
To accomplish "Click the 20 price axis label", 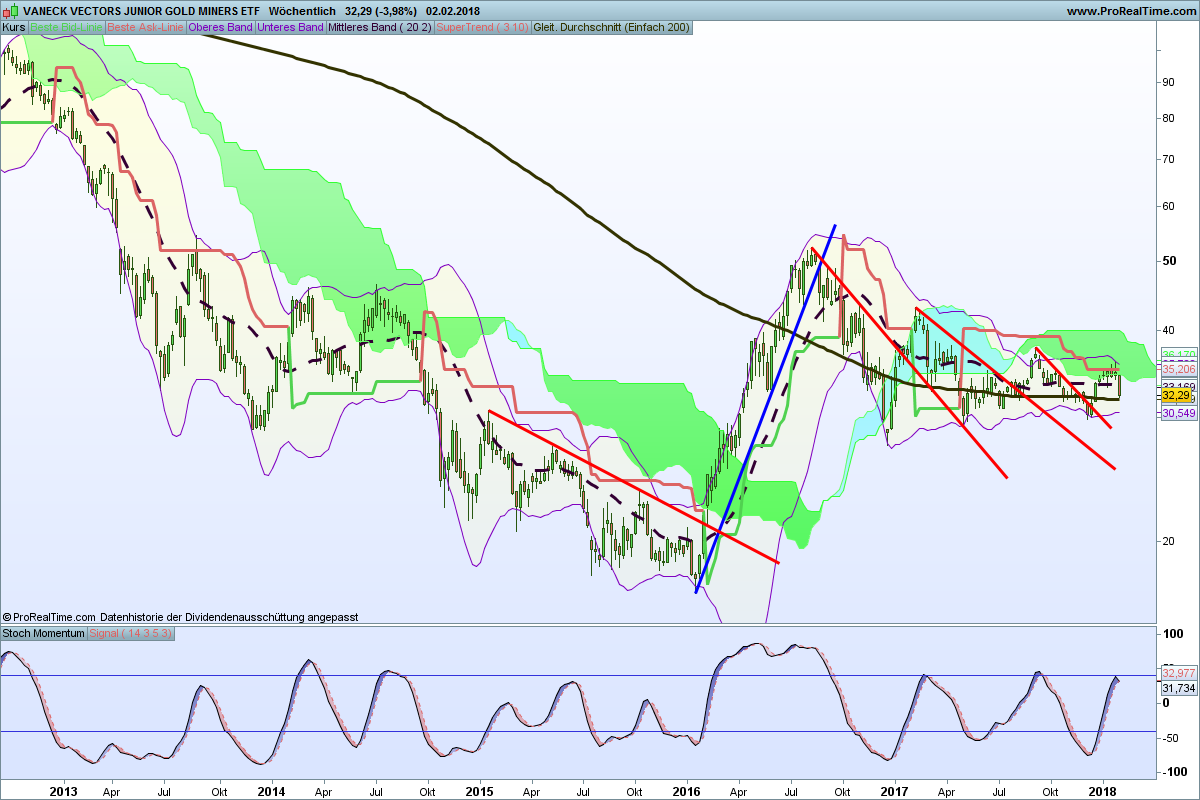I will click(x=1169, y=541).
